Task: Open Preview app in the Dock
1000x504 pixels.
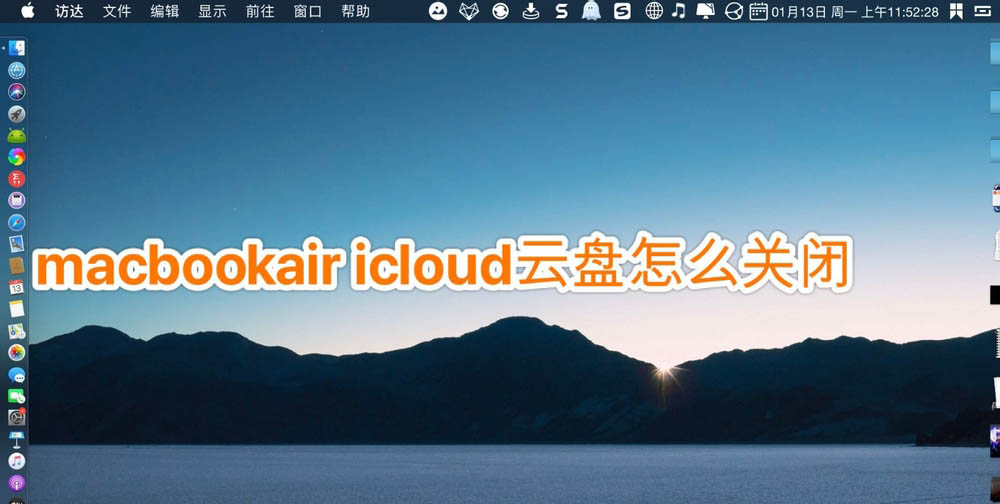Action: pyautogui.click(x=17, y=244)
